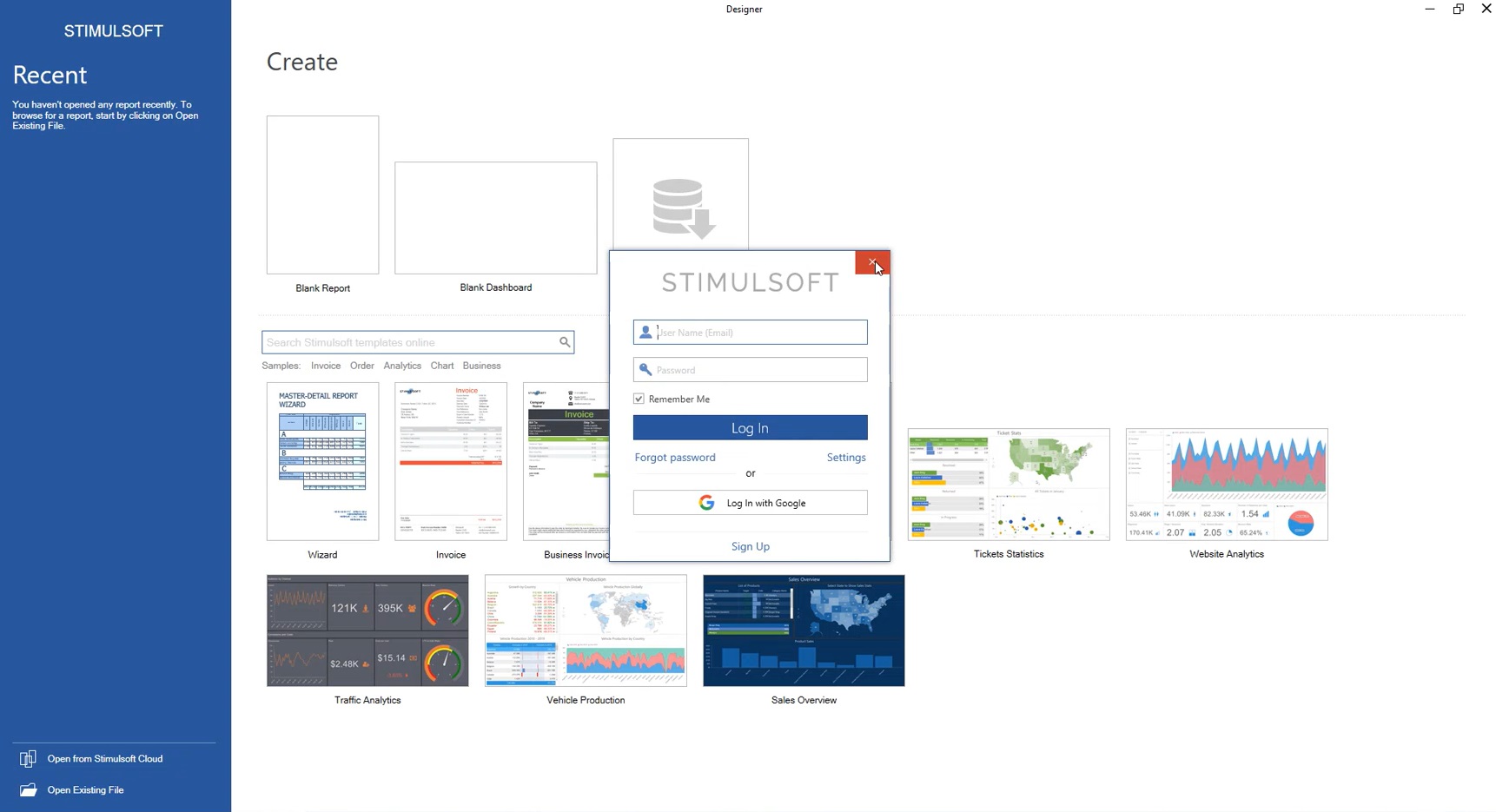Open the Website Analytics dashboard template
Image resolution: width=1496 pixels, height=812 pixels.
1227,485
